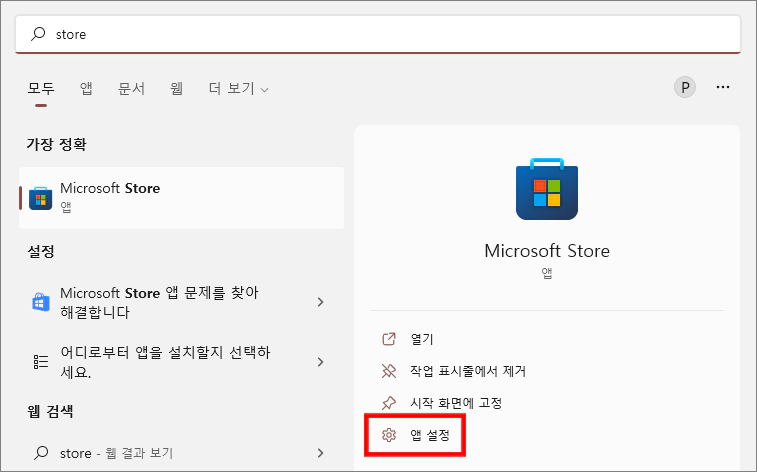Click the search magnifier icon in search box
This screenshot has width=757, height=472.
tap(38, 34)
